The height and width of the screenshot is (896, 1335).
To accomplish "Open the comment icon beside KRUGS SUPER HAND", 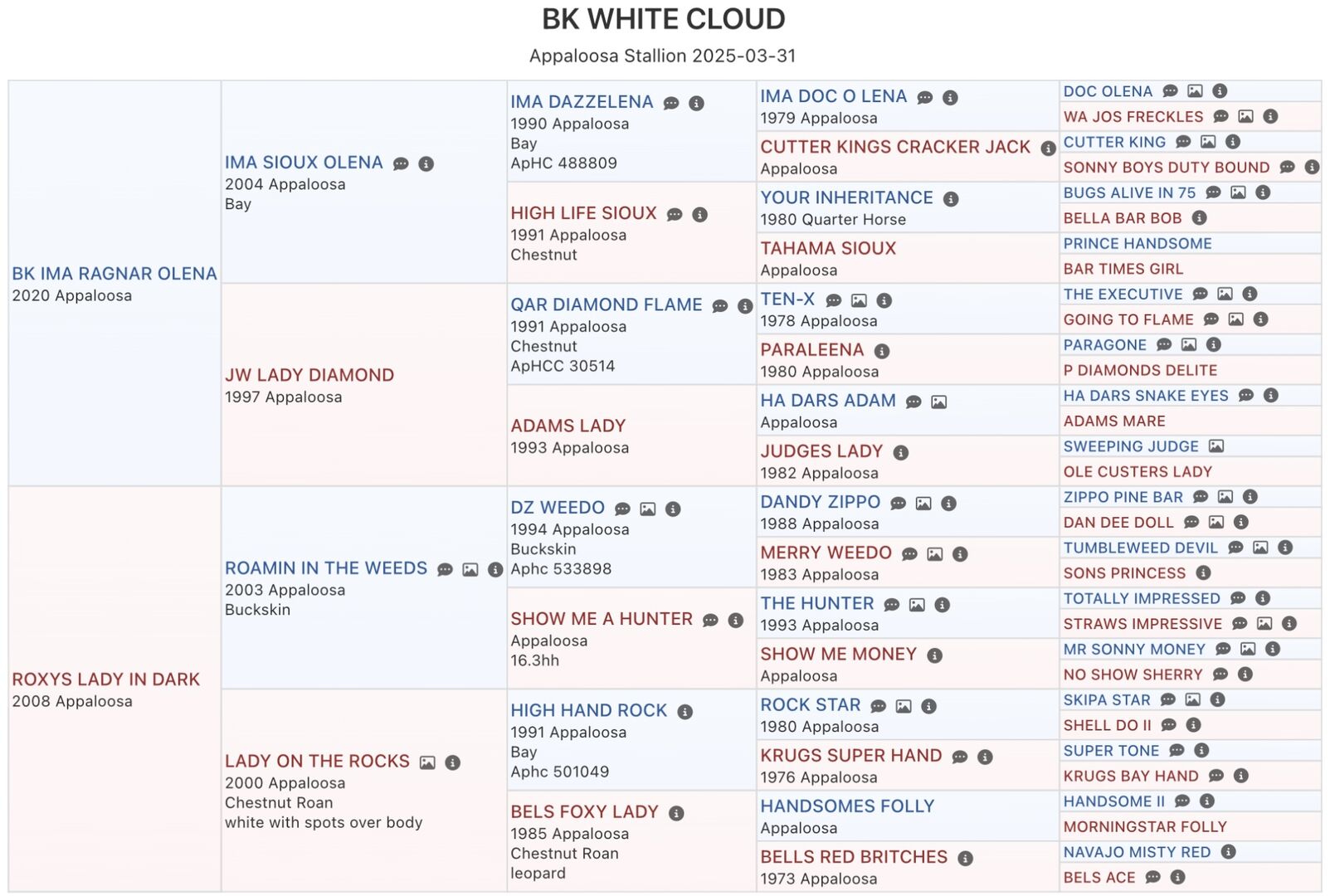I will tap(960, 757).
